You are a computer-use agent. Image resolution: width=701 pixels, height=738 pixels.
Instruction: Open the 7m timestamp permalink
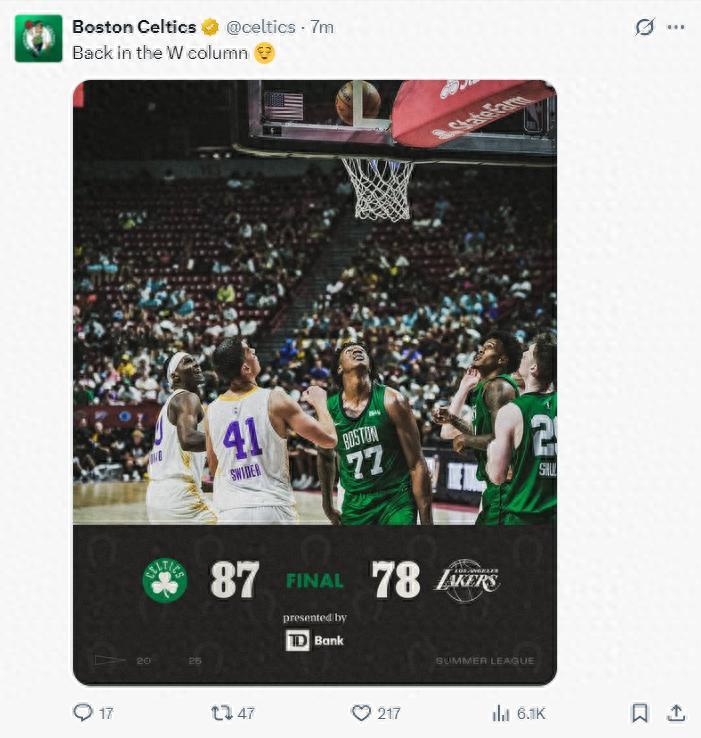(x=322, y=27)
